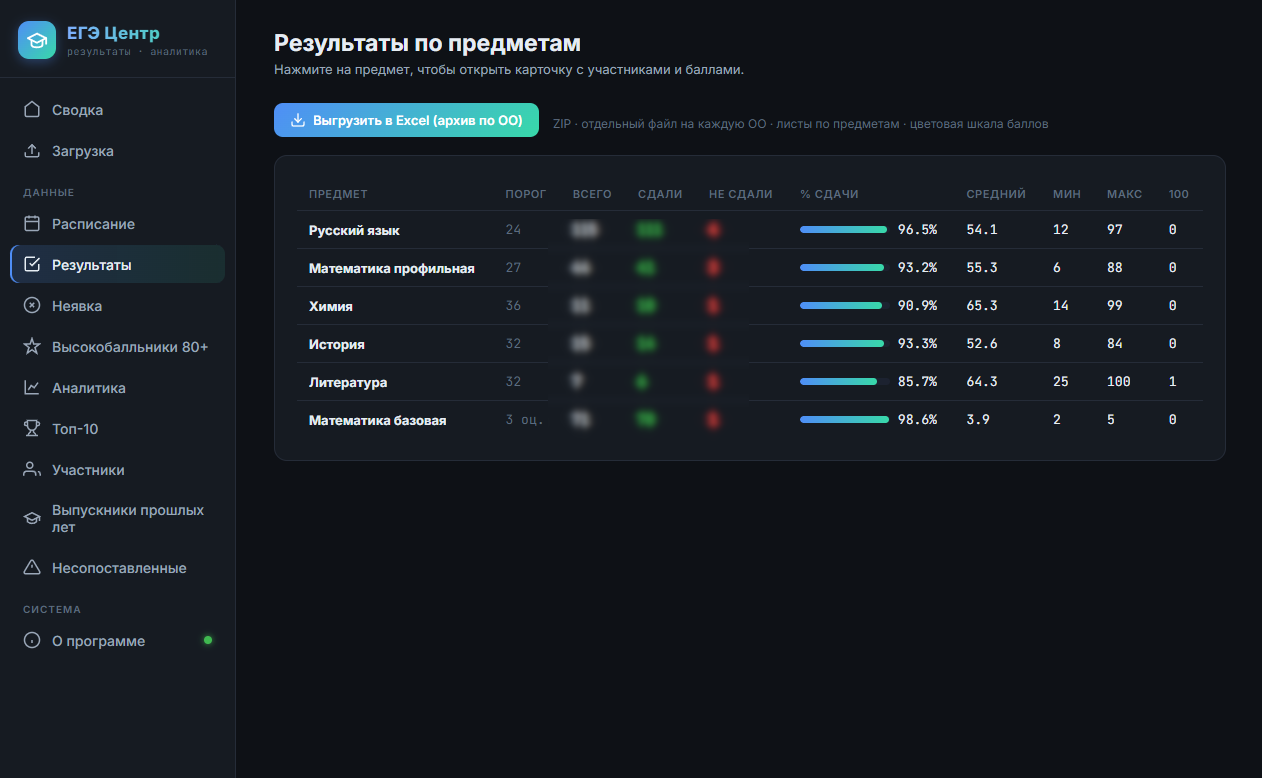1262x778 pixels.
Task: Open Выпускники прошлых лет
Action: [118, 519]
